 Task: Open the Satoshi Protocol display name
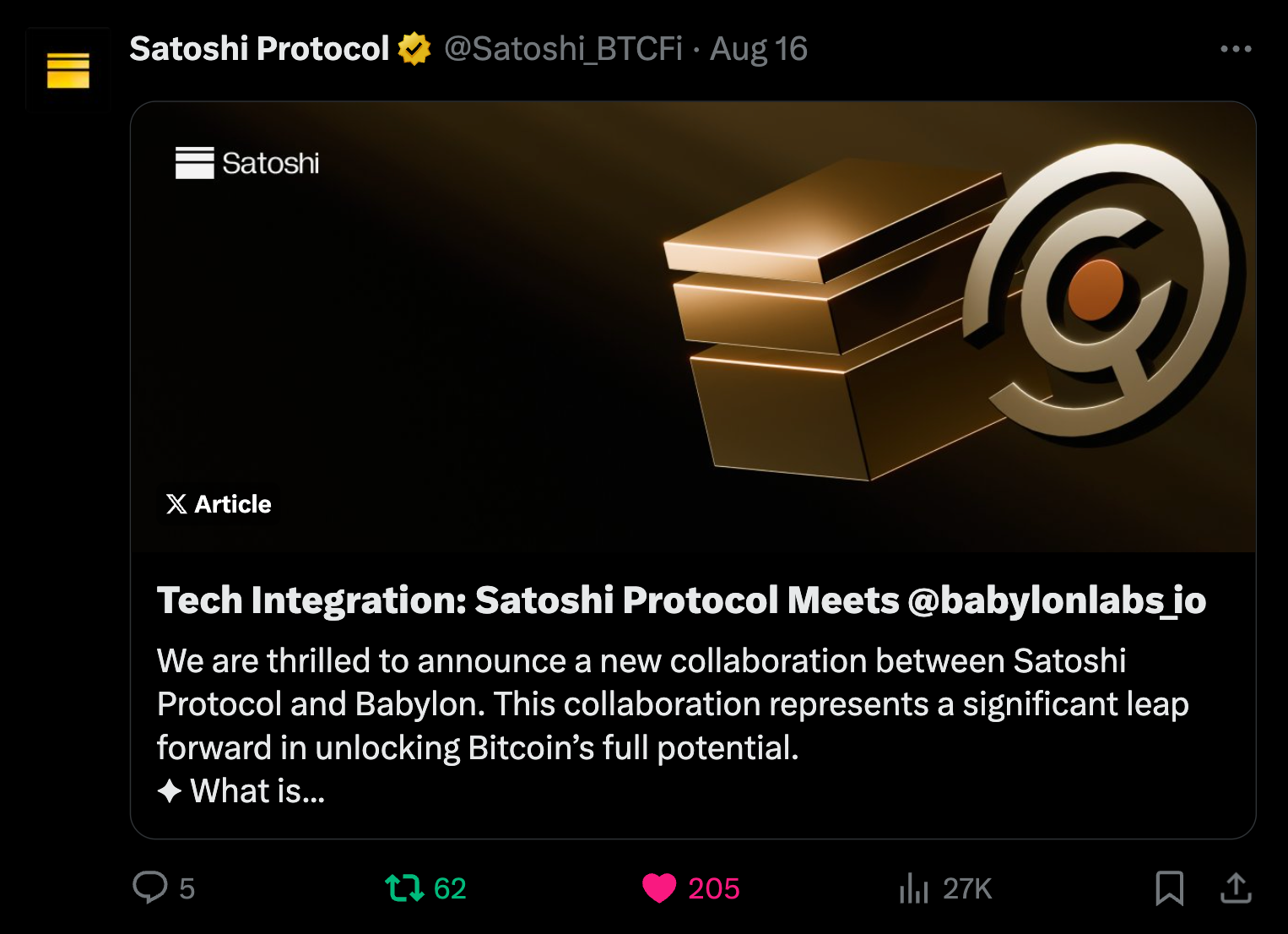[x=259, y=49]
